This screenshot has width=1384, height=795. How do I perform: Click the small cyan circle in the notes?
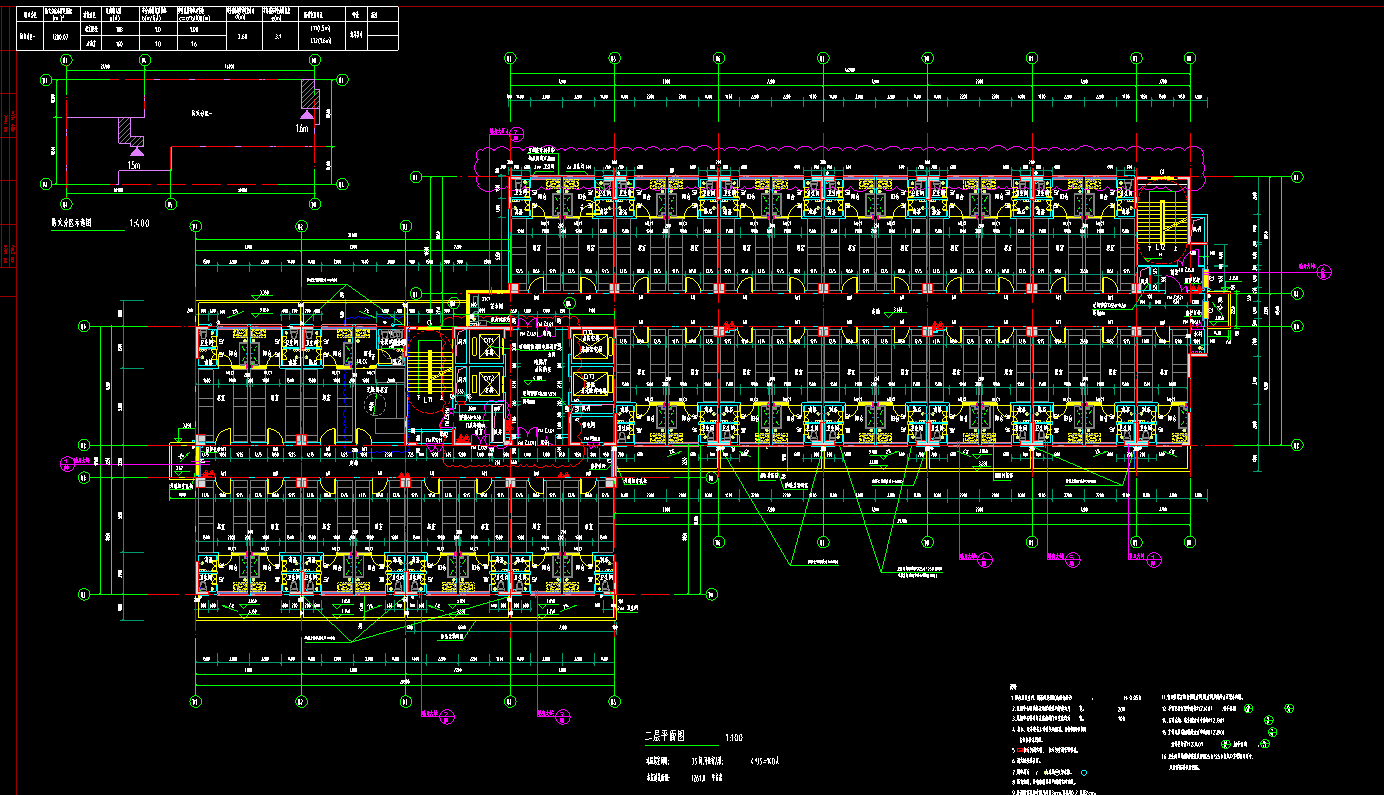click(1083, 772)
